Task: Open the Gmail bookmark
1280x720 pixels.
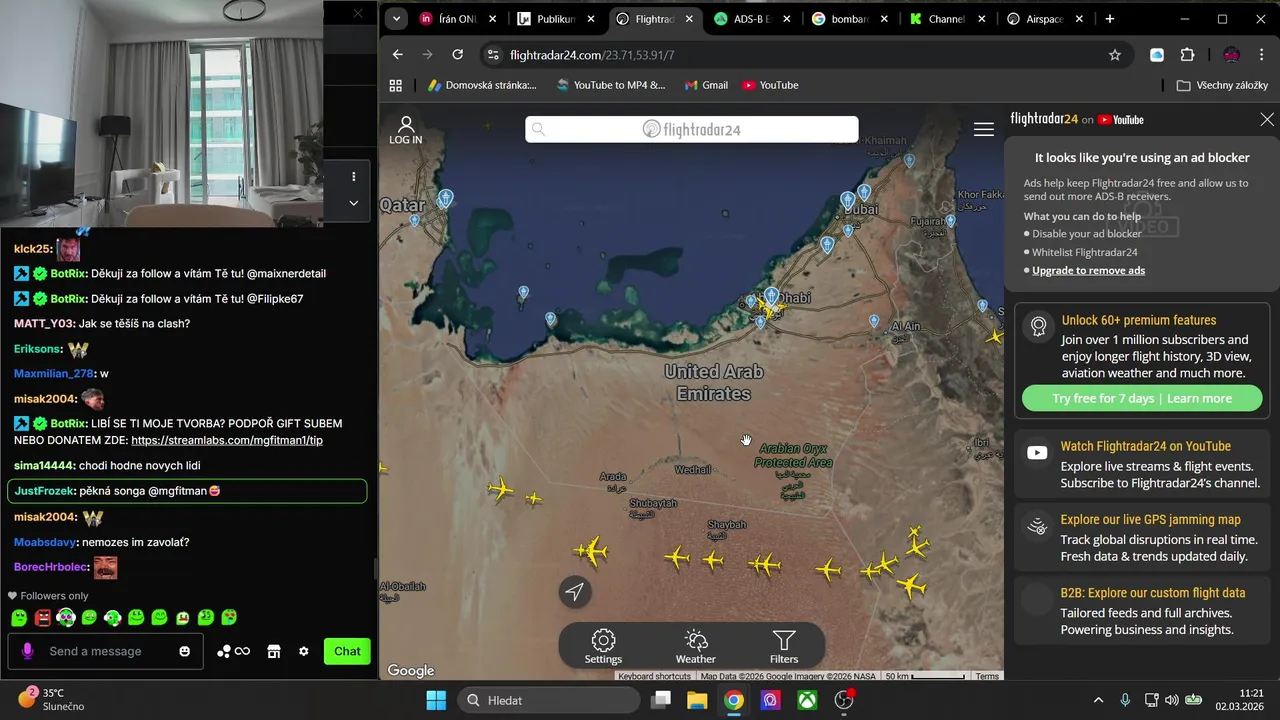Action: coord(706,85)
